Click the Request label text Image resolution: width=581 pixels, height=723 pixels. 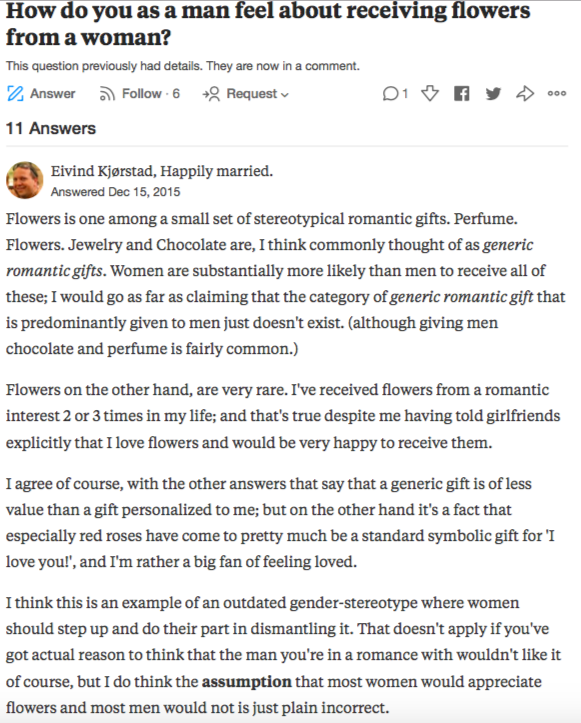point(252,94)
